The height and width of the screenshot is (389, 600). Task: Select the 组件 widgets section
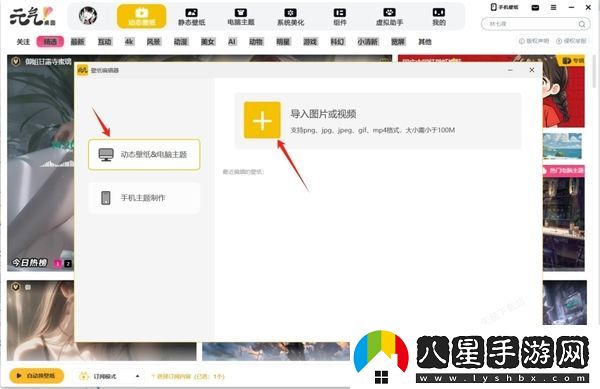tap(340, 17)
